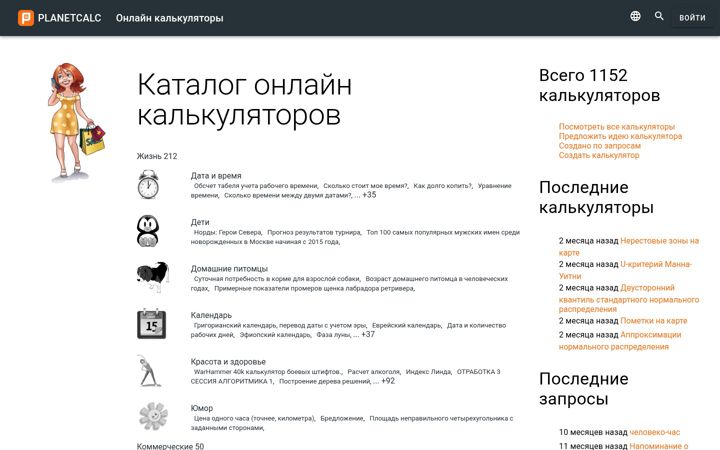Expand +35 more in Дата и время

[x=369, y=195]
